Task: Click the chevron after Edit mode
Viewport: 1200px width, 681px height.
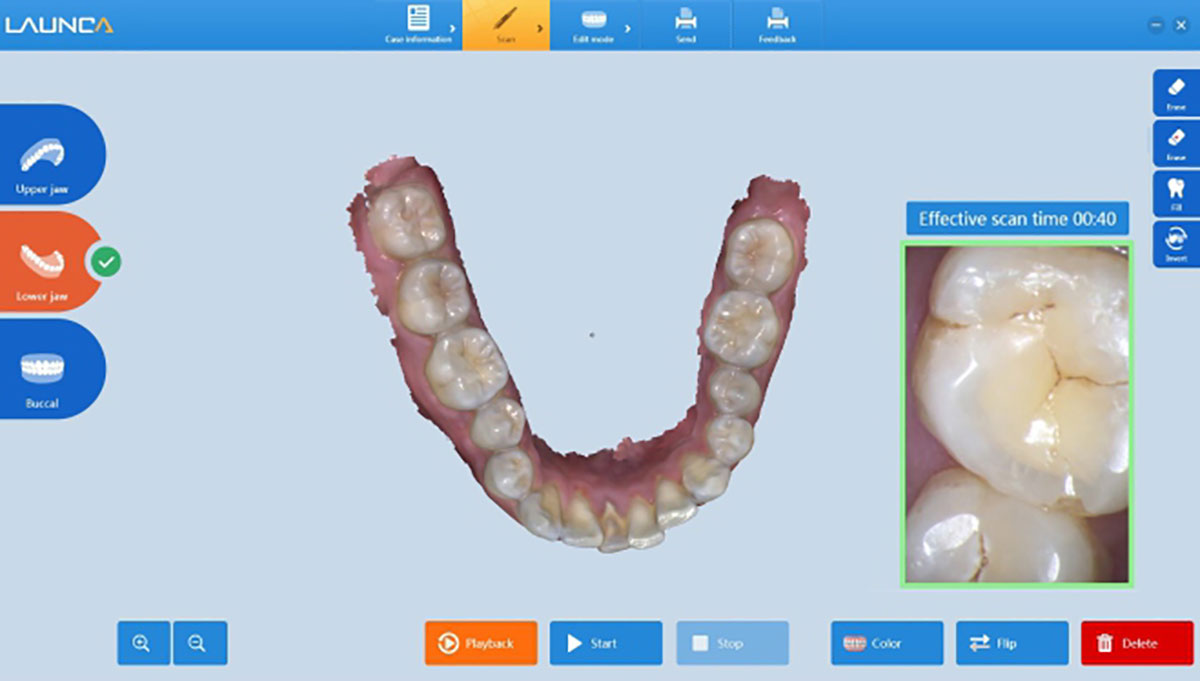Action: pyautogui.click(x=628, y=29)
